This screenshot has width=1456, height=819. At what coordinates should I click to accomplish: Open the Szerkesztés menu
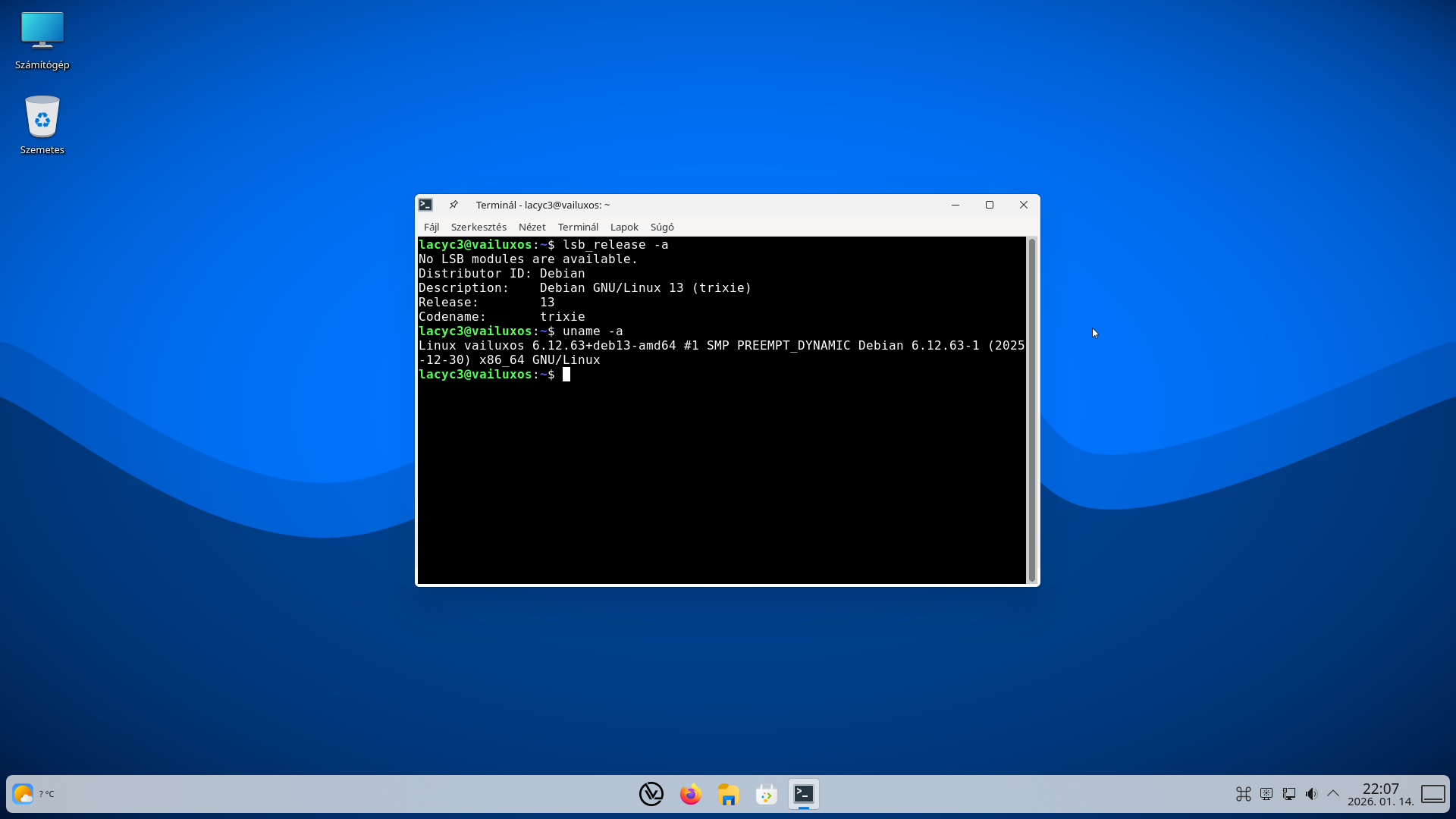tap(478, 227)
